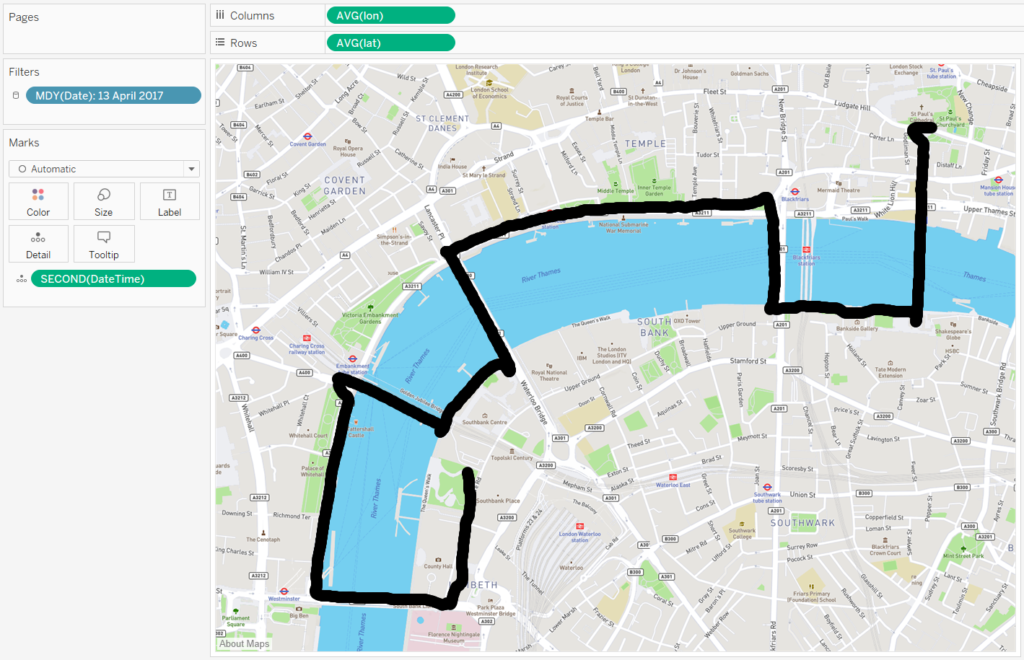Open the Size marks card

pyautogui.click(x=104, y=202)
